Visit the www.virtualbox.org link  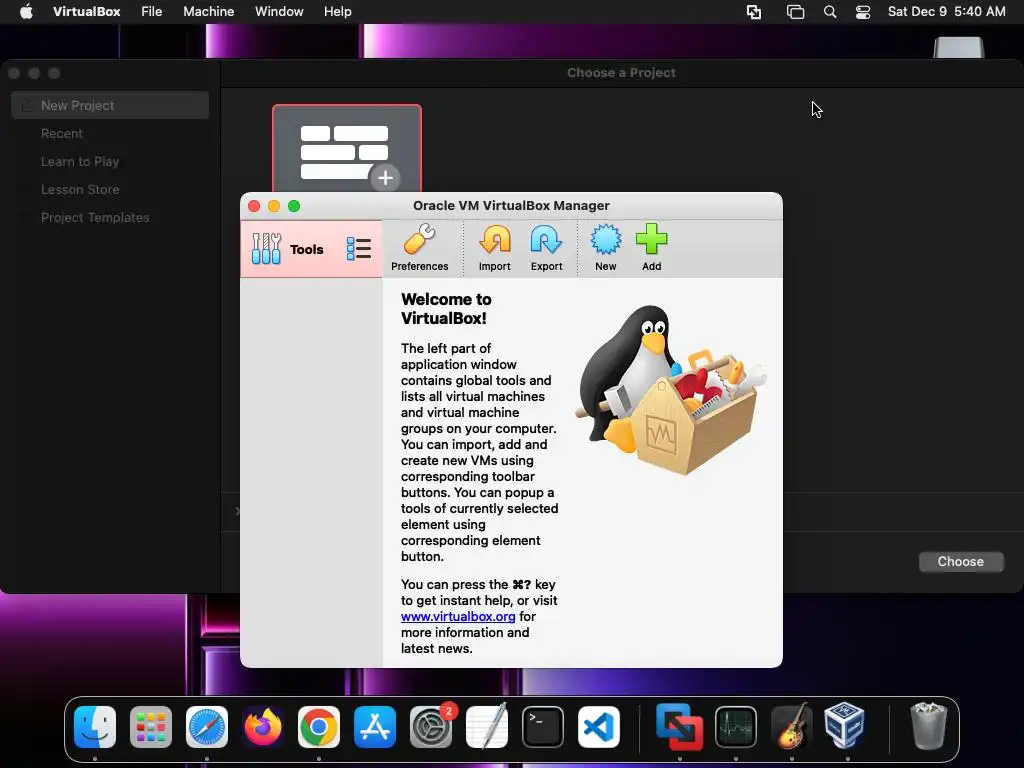tap(458, 616)
